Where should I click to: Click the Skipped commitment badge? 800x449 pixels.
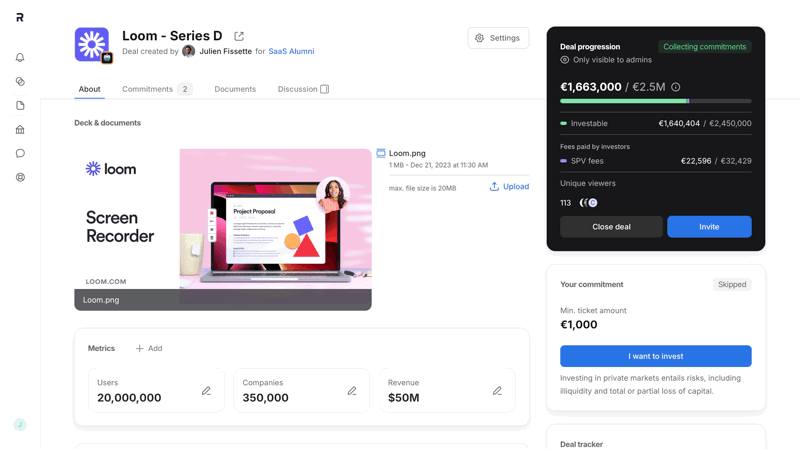pos(732,284)
